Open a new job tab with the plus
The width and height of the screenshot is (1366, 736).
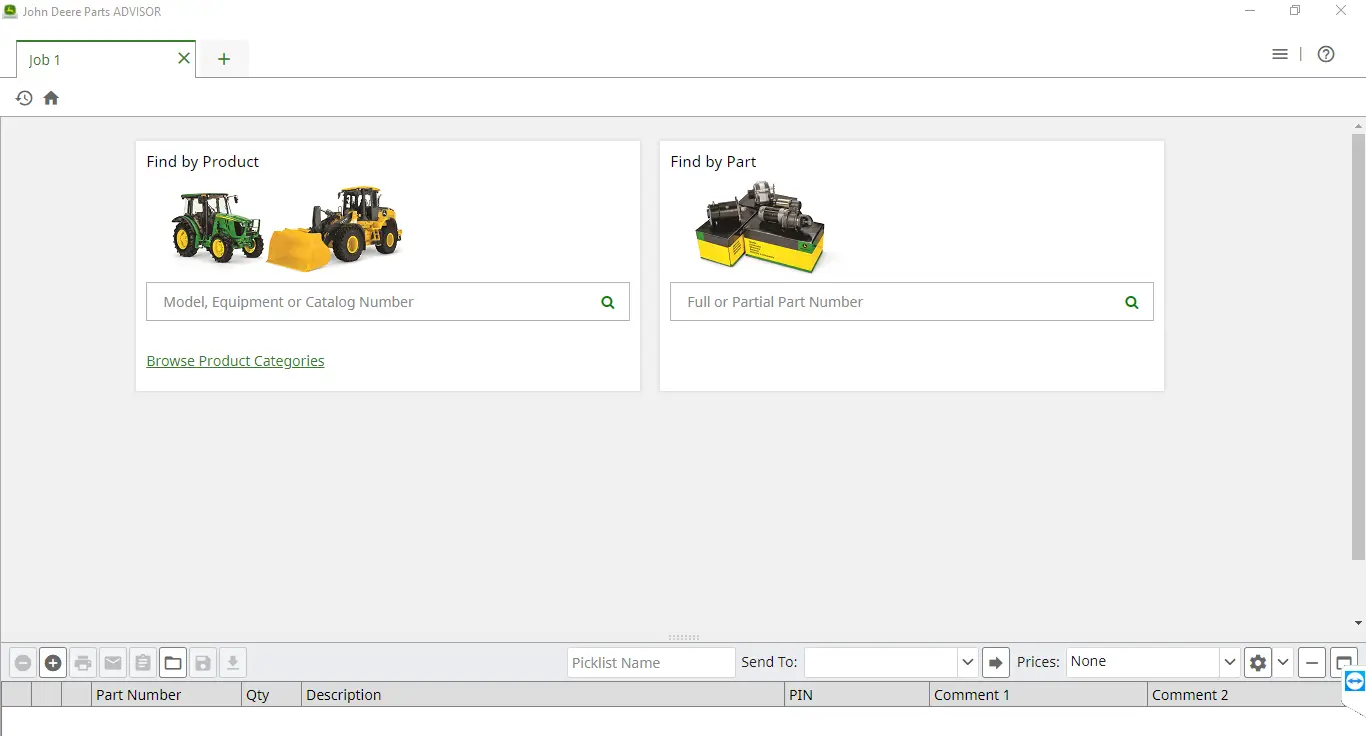pos(223,59)
